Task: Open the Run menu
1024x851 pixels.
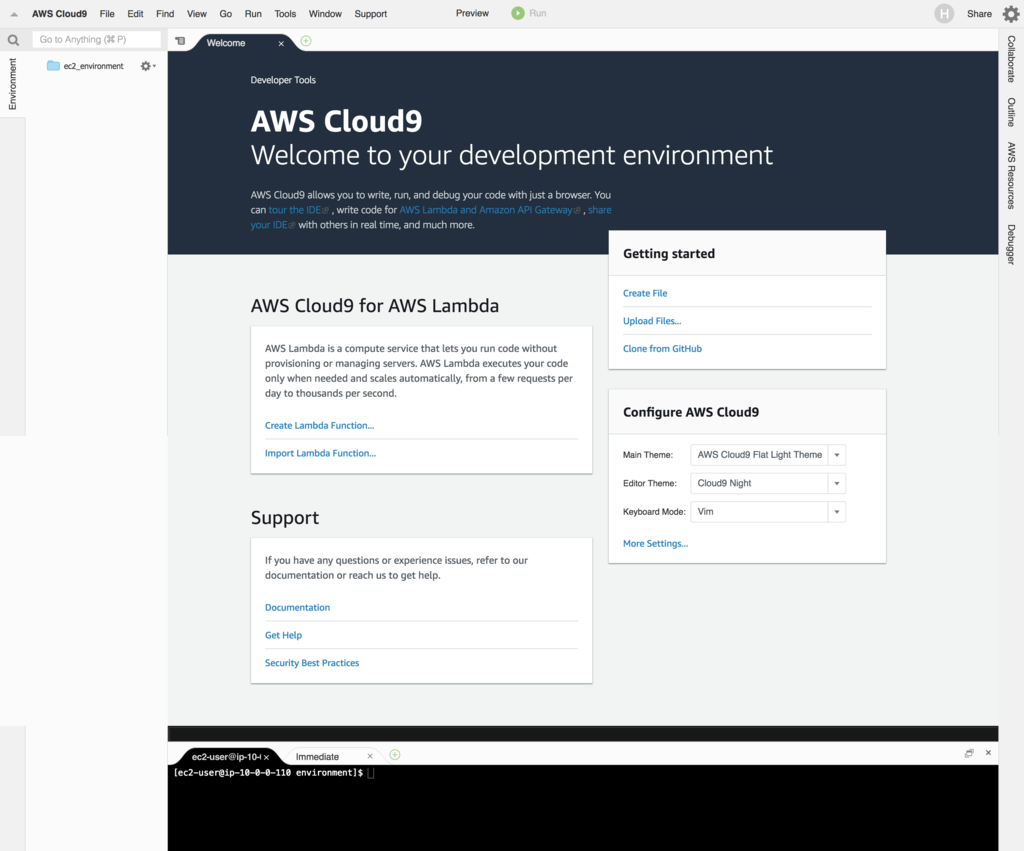Action: [x=253, y=14]
